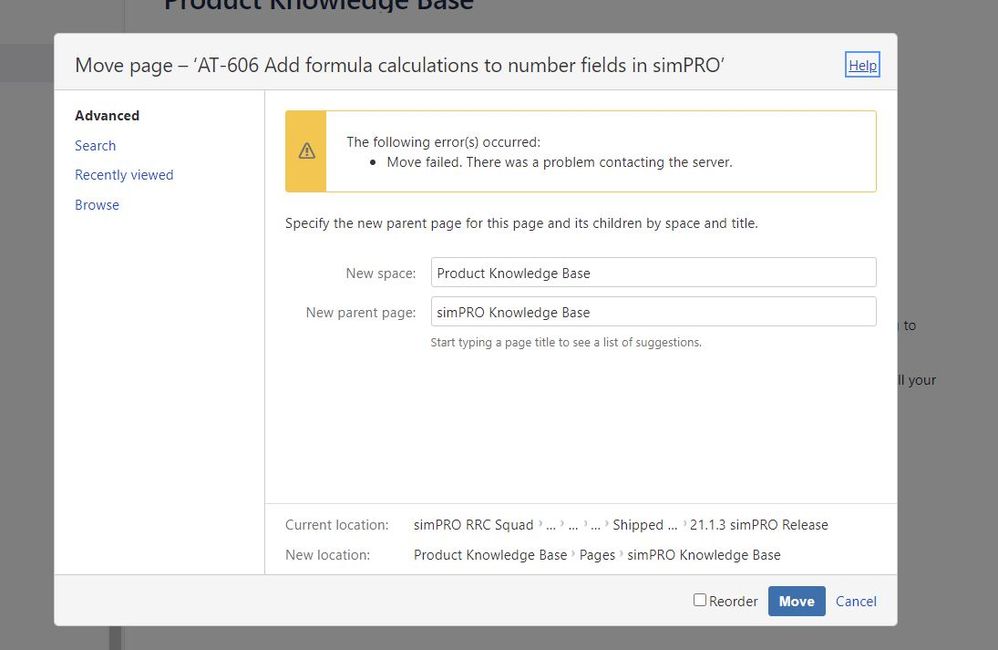This screenshot has height=650, width=998.
Task: Switch to the Browse tab
Action: [97, 205]
